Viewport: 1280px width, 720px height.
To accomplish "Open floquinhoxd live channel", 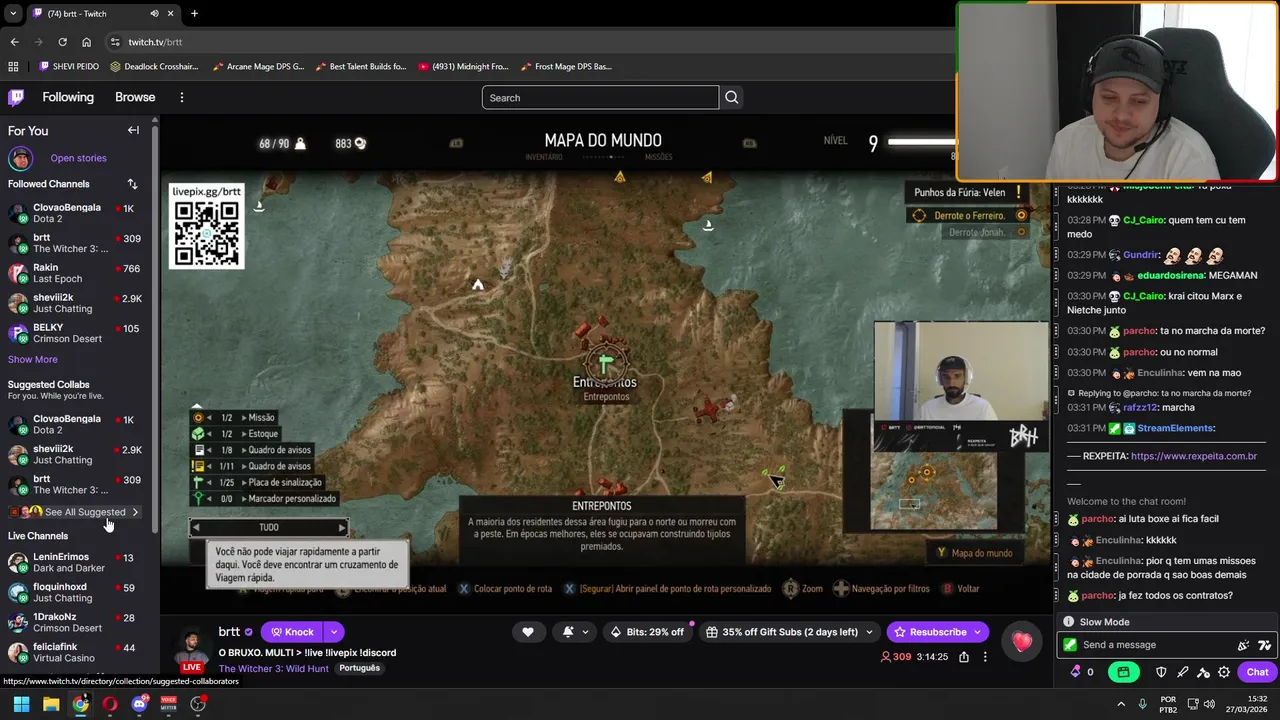I will (x=75, y=592).
